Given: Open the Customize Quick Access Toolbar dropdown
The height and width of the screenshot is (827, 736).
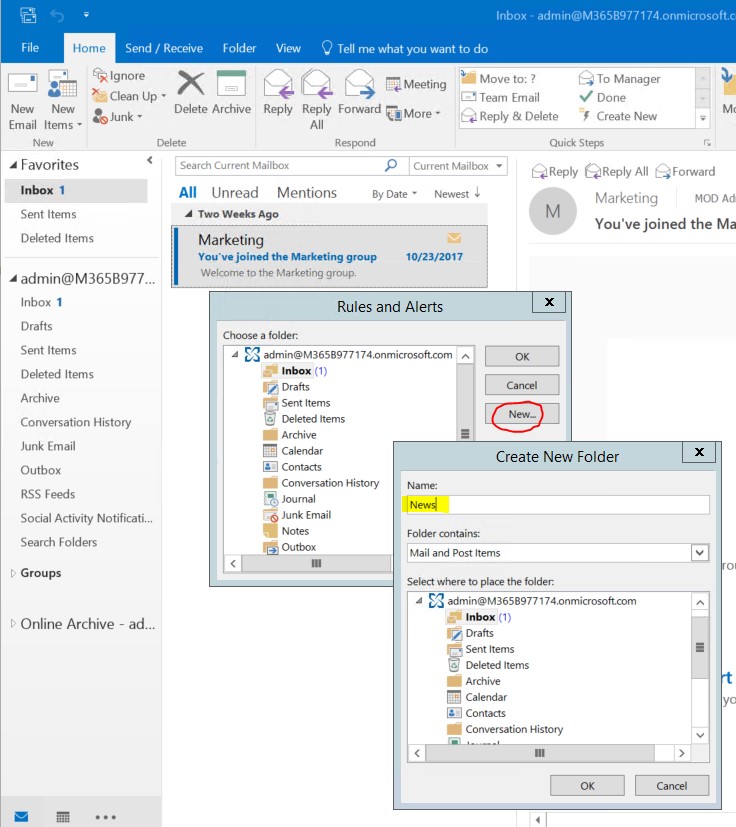Looking at the screenshot, I should click(86, 15).
